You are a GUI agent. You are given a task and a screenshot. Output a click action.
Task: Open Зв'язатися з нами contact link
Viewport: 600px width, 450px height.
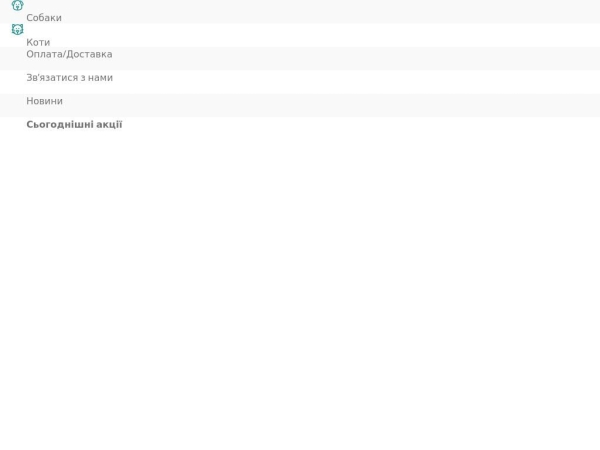tap(70, 78)
